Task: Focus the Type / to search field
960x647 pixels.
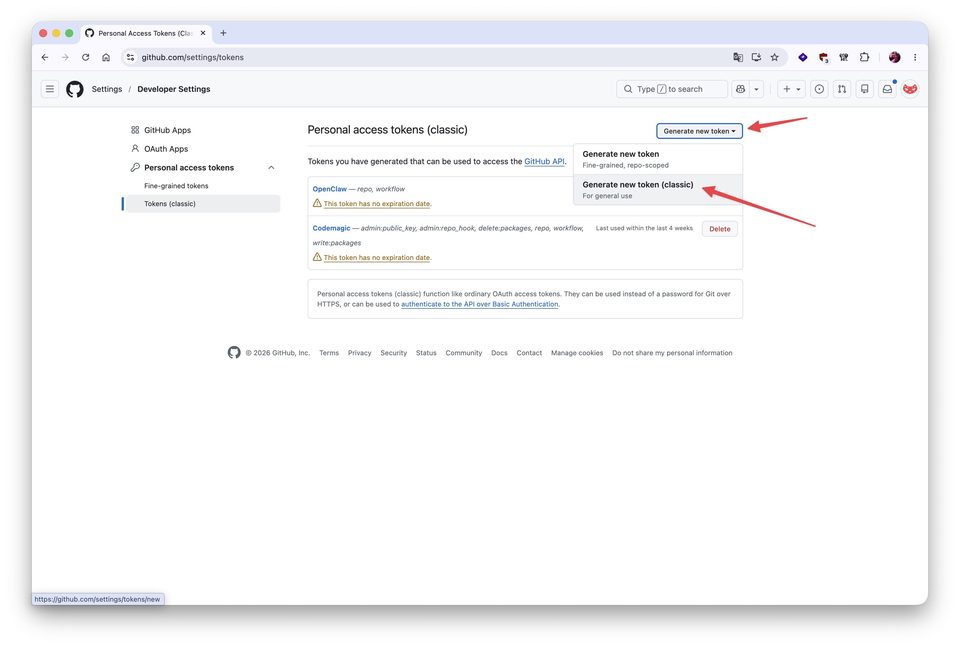Action: click(672, 89)
